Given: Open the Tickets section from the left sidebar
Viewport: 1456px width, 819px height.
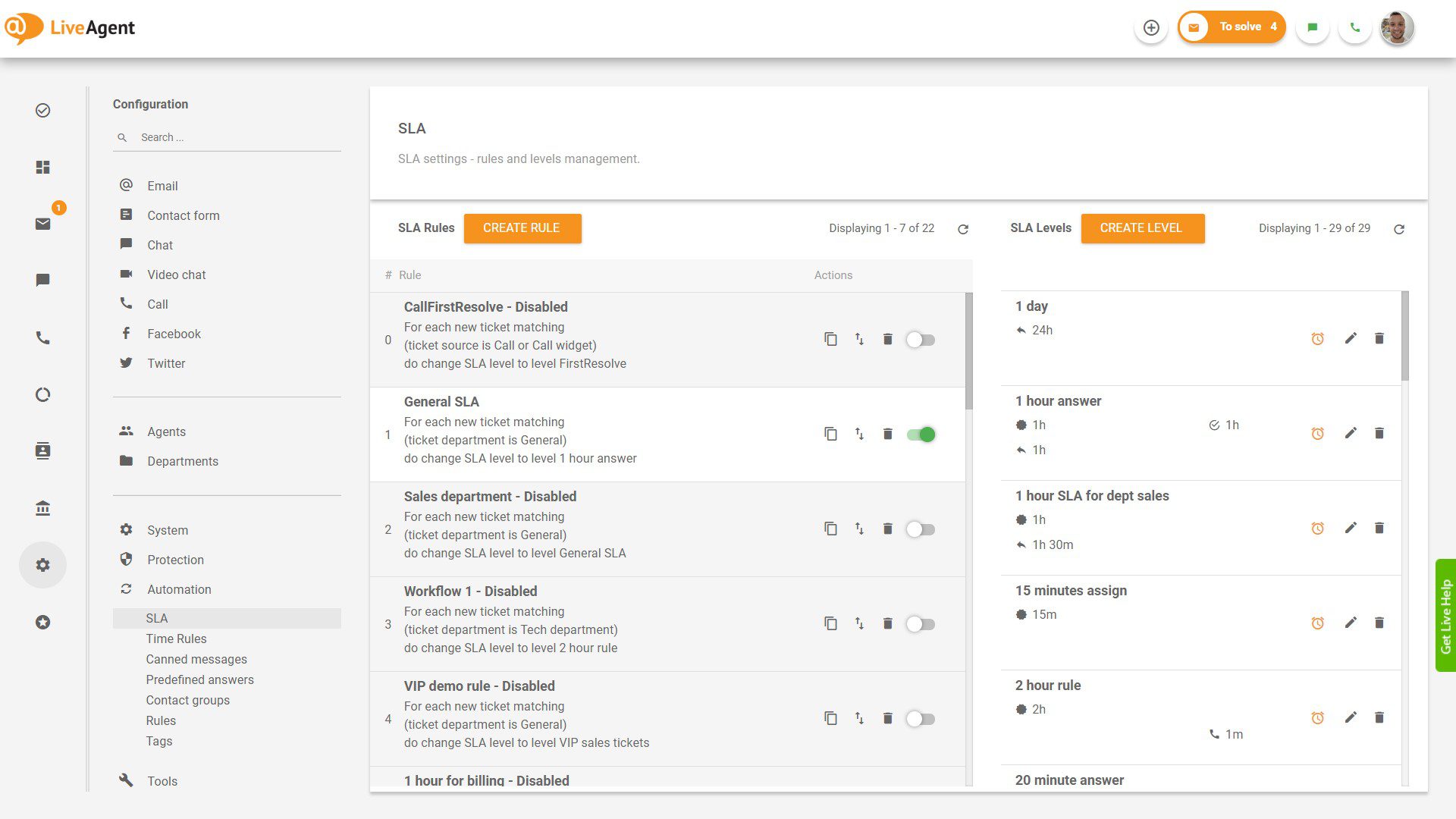Looking at the screenshot, I should click(x=43, y=224).
